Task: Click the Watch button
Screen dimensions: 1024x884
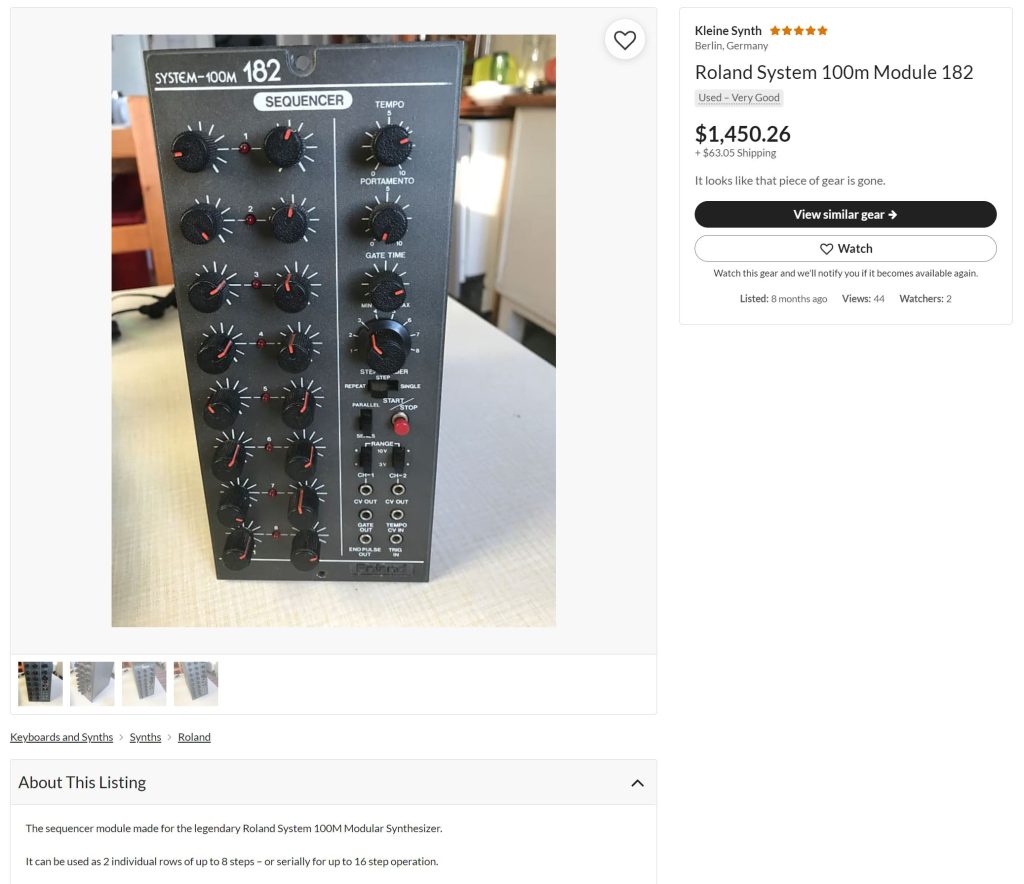Action: coord(845,249)
